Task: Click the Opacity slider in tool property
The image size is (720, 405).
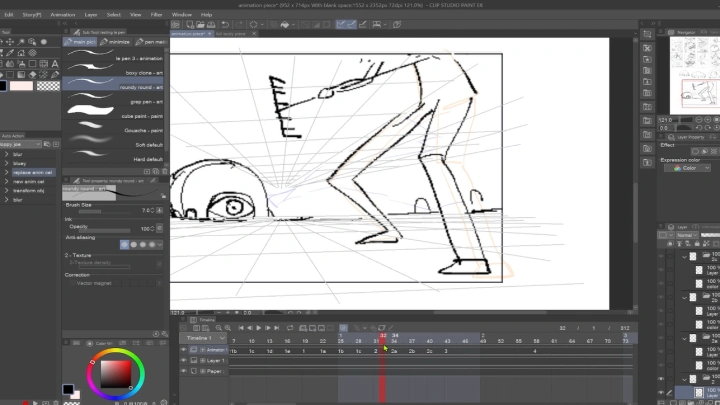Action: point(104,231)
